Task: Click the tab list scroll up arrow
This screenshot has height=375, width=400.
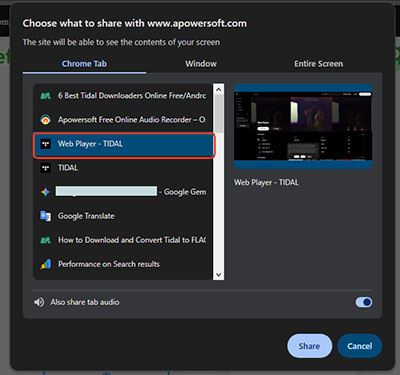Action: pos(219,89)
